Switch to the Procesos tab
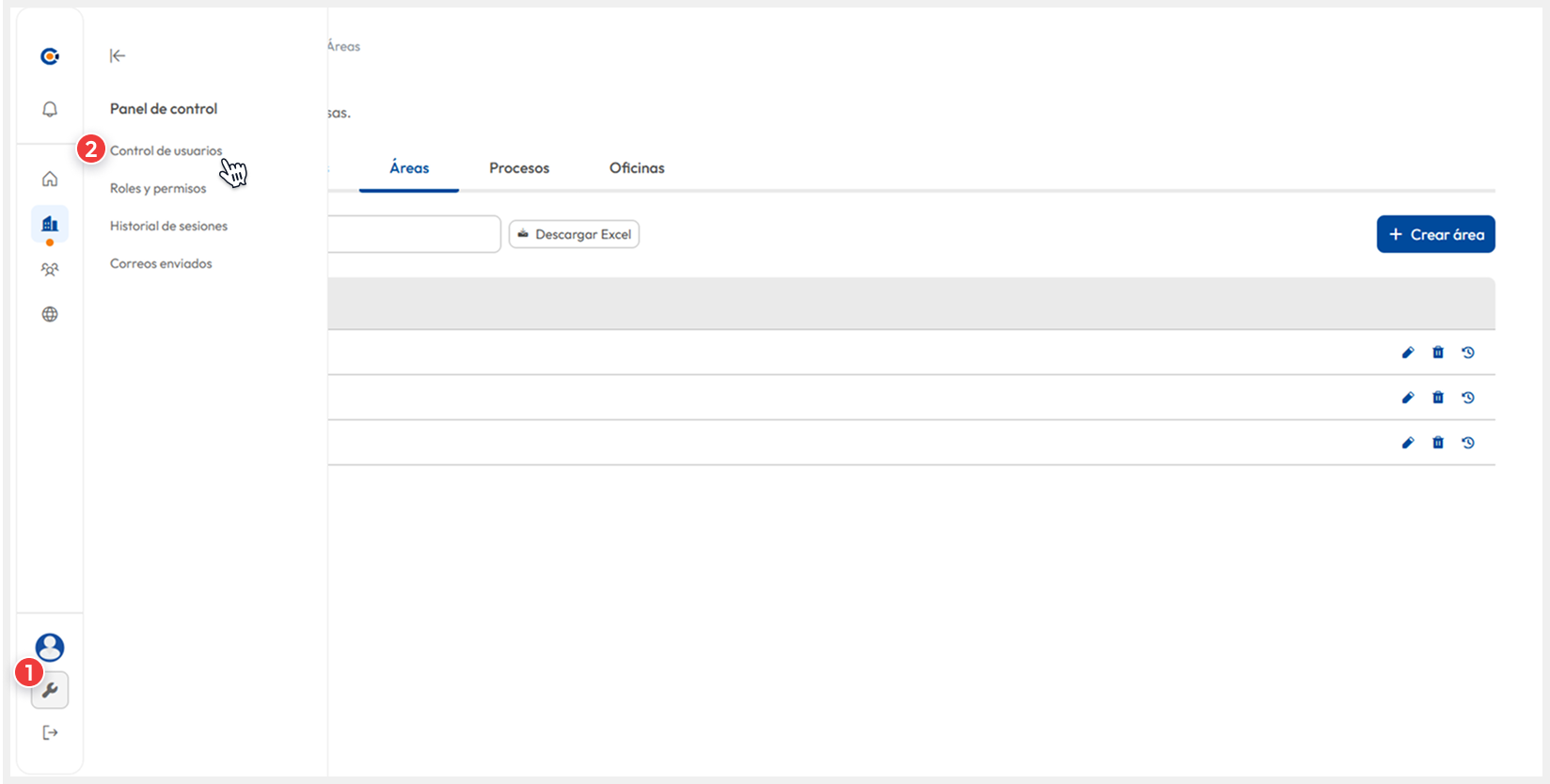This screenshot has height=784, width=1550. [x=519, y=168]
